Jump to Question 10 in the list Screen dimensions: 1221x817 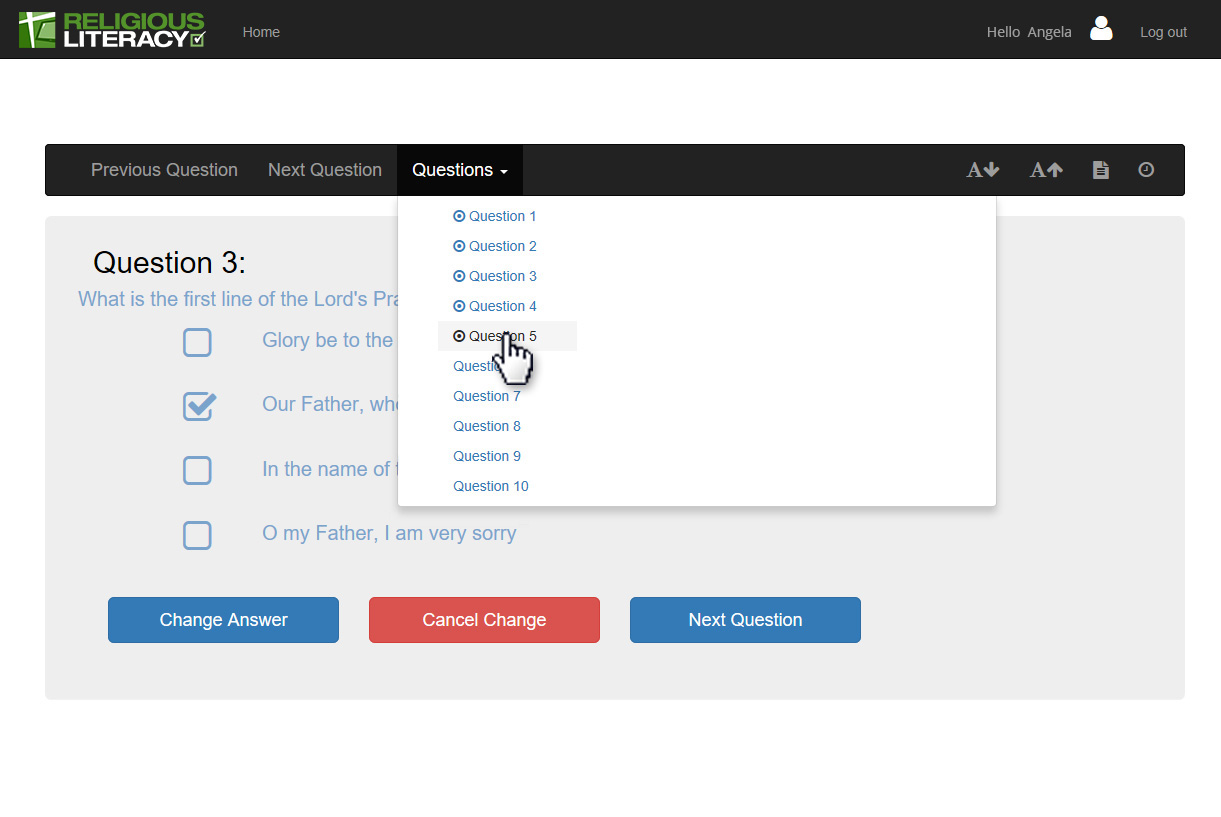click(490, 486)
